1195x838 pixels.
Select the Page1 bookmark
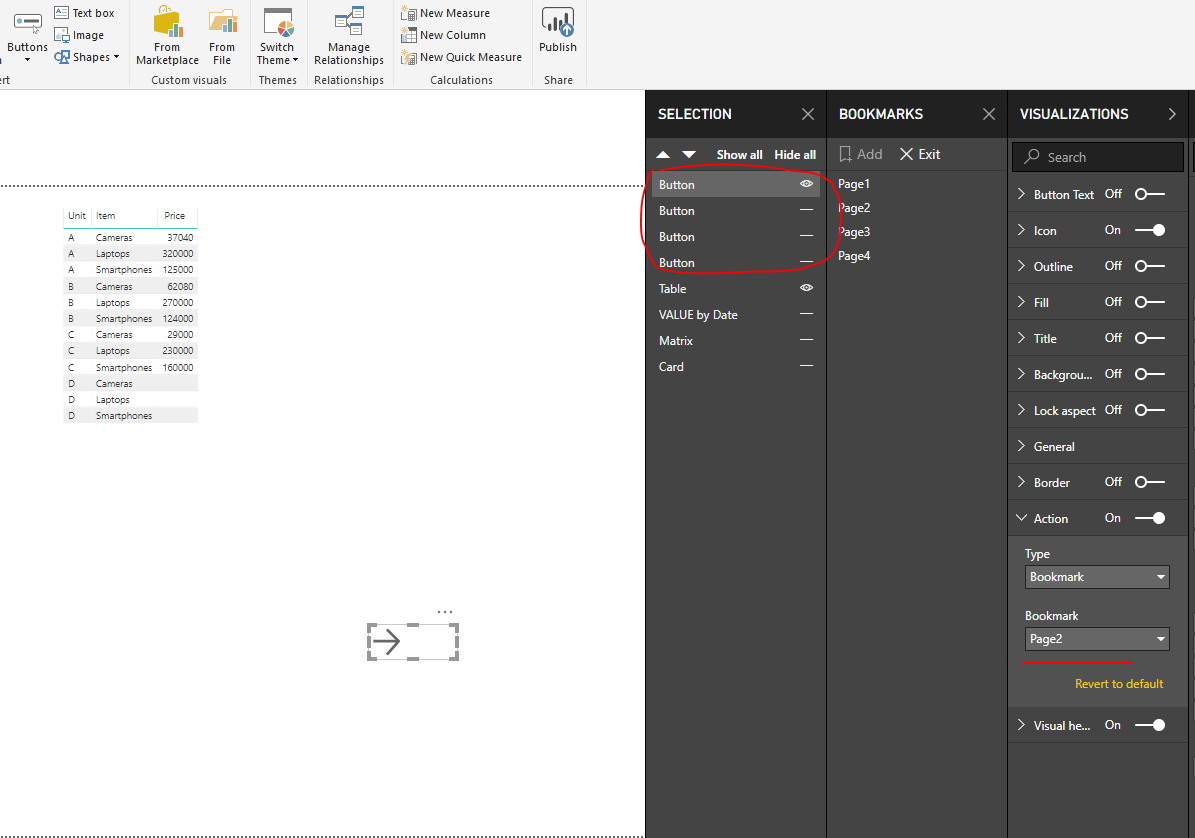tap(854, 184)
